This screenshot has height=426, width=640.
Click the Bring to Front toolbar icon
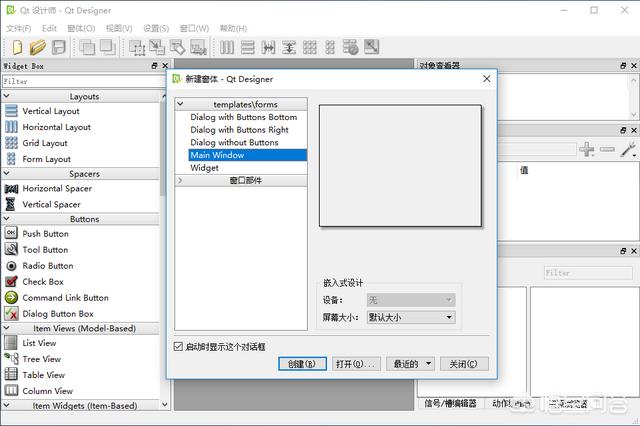click(108, 47)
